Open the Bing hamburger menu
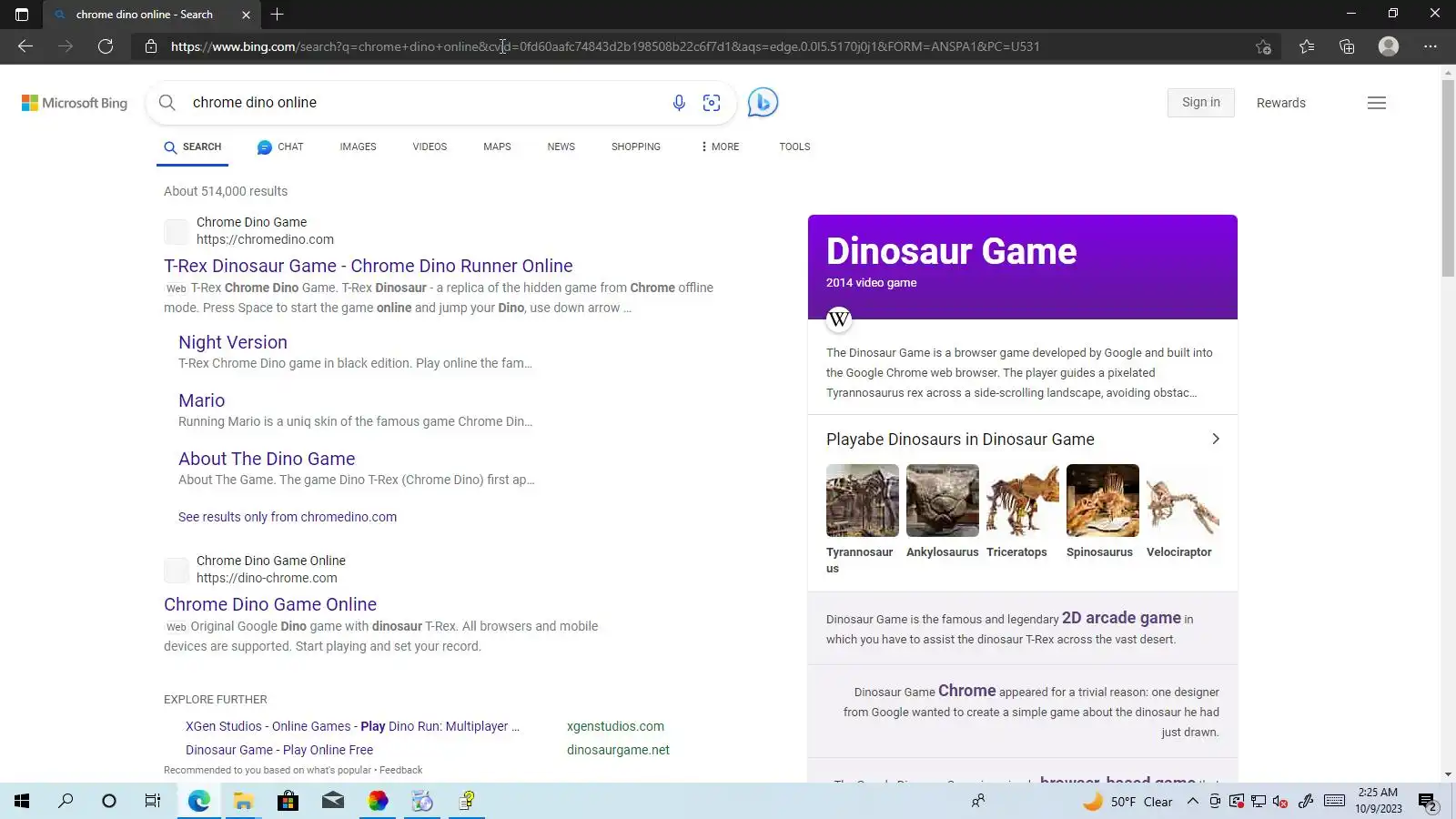Image resolution: width=1456 pixels, height=819 pixels. [1377, 103]
